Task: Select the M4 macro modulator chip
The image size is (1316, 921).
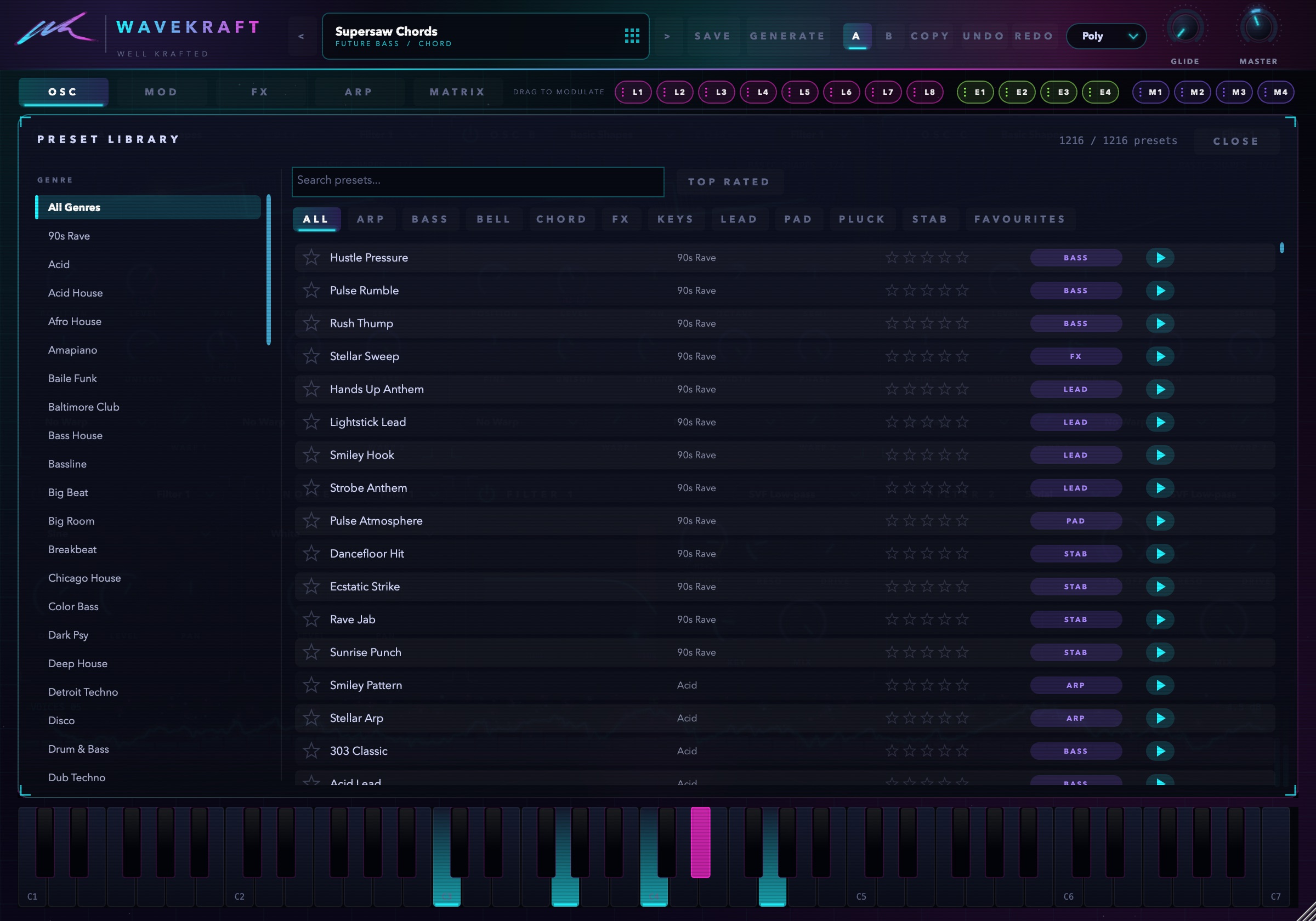Action: coord(1275,92)
